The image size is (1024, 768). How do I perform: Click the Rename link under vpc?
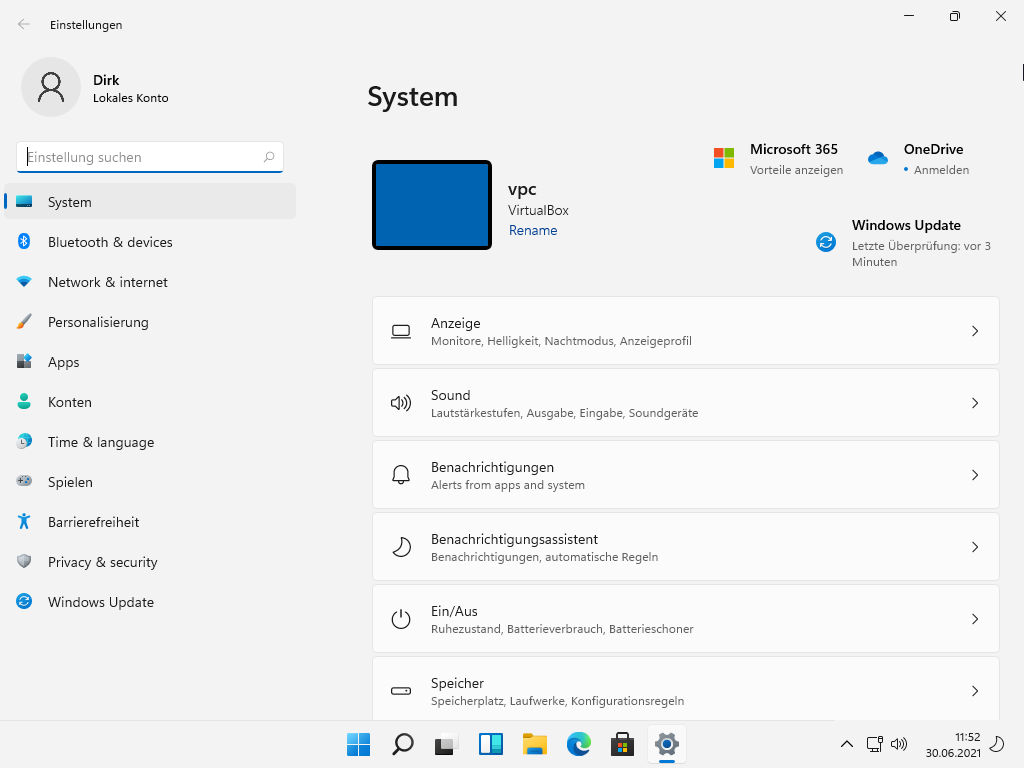pos(533,230)
